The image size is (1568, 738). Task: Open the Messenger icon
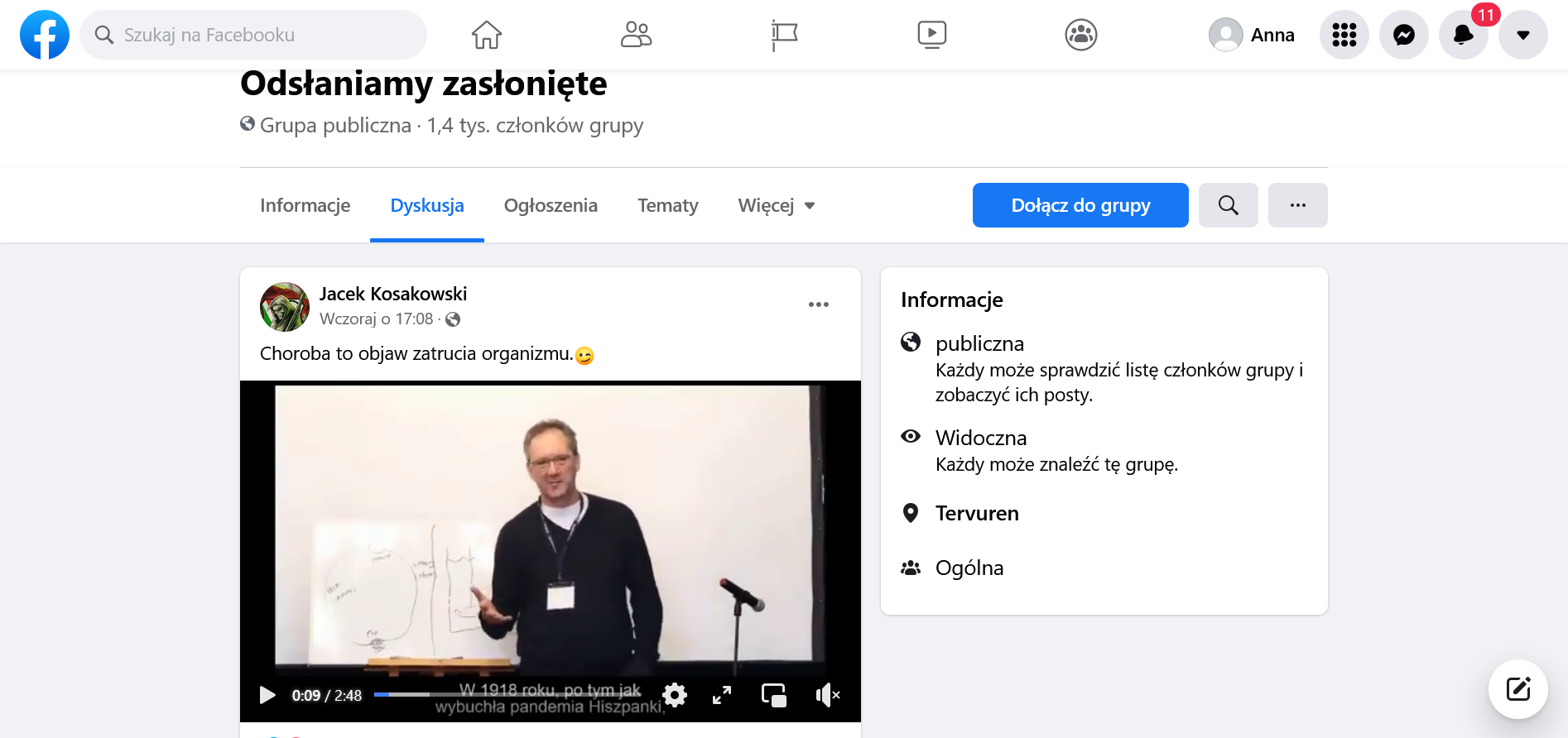(1404, 35)
